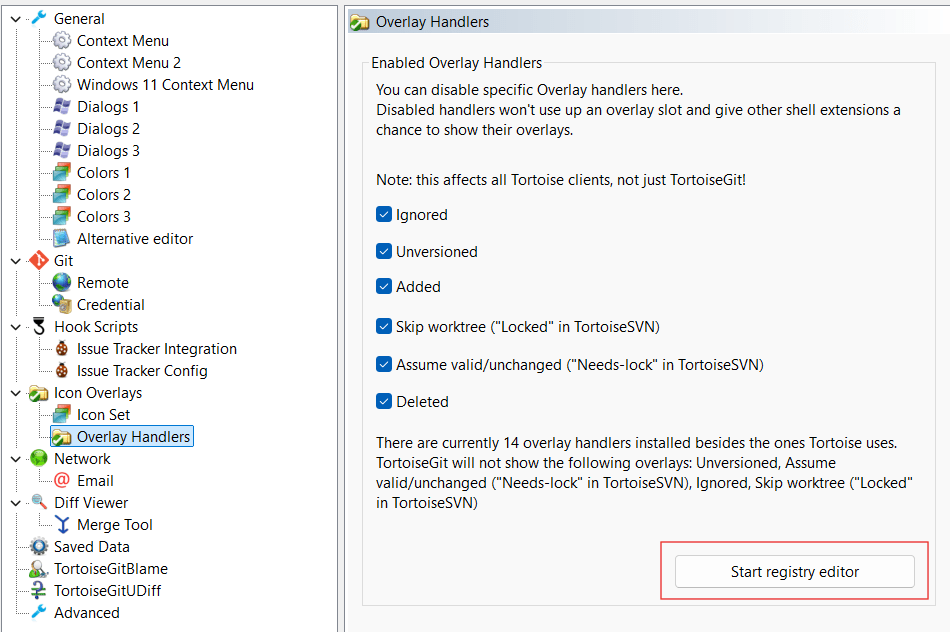
Task: Click the Credential icon
Action: (x=62, y=304)
